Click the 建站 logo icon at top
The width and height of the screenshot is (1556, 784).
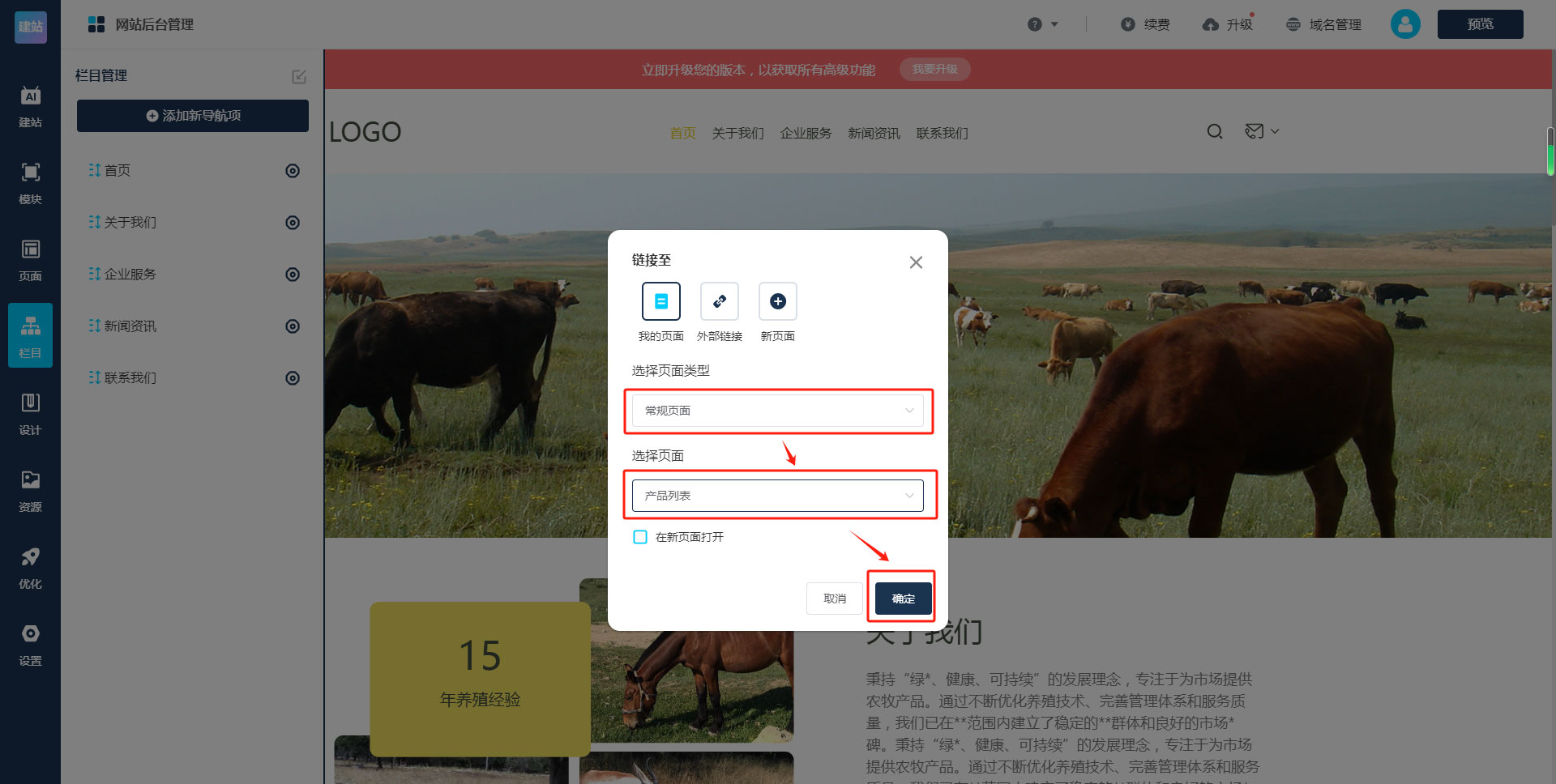click(31, 27)
